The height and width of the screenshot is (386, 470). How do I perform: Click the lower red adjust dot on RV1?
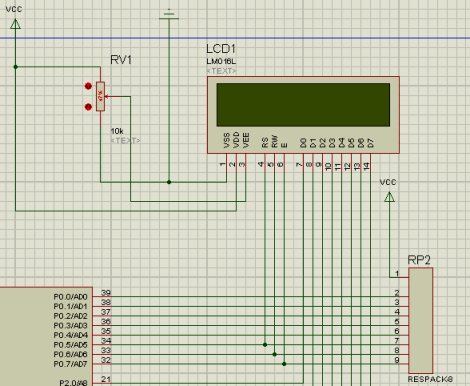coord(88,107)
